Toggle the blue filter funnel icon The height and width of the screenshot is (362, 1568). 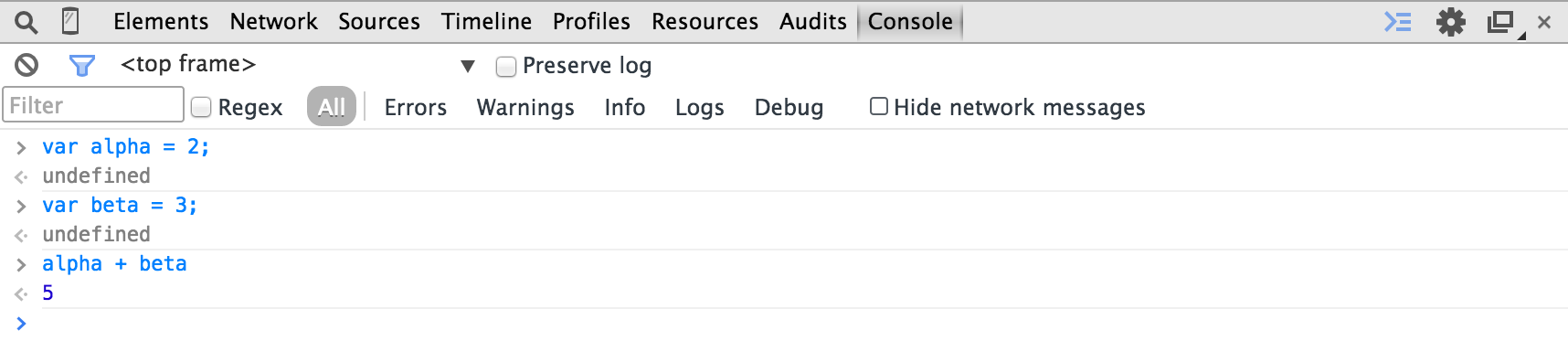click(82, 65)
